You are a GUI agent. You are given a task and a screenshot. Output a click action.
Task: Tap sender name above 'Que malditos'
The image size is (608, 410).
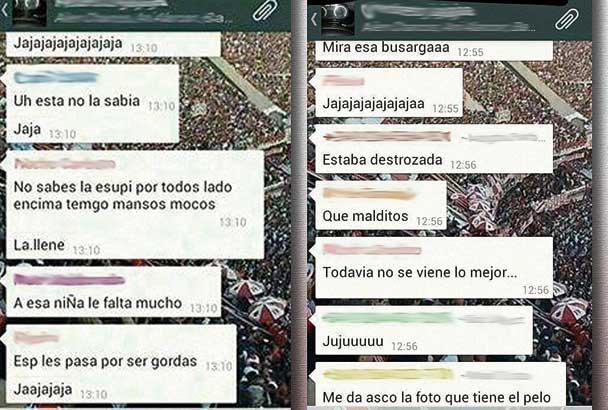[x=369, y=194]
